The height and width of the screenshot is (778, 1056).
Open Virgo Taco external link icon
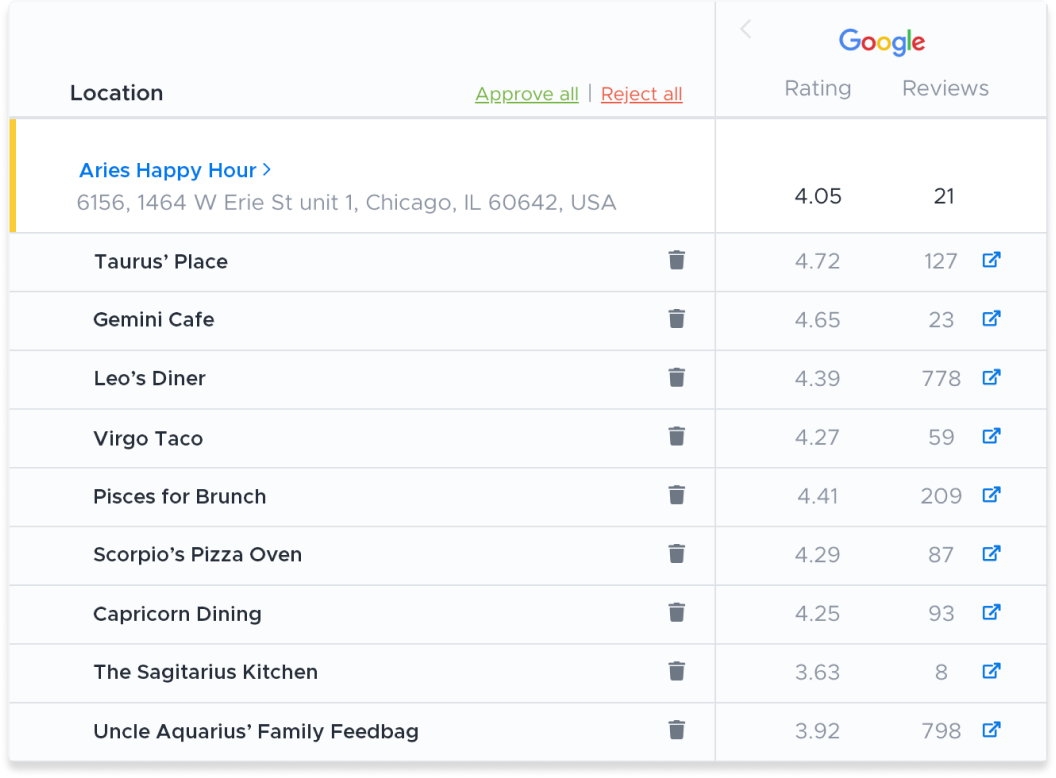pos(991,436)
